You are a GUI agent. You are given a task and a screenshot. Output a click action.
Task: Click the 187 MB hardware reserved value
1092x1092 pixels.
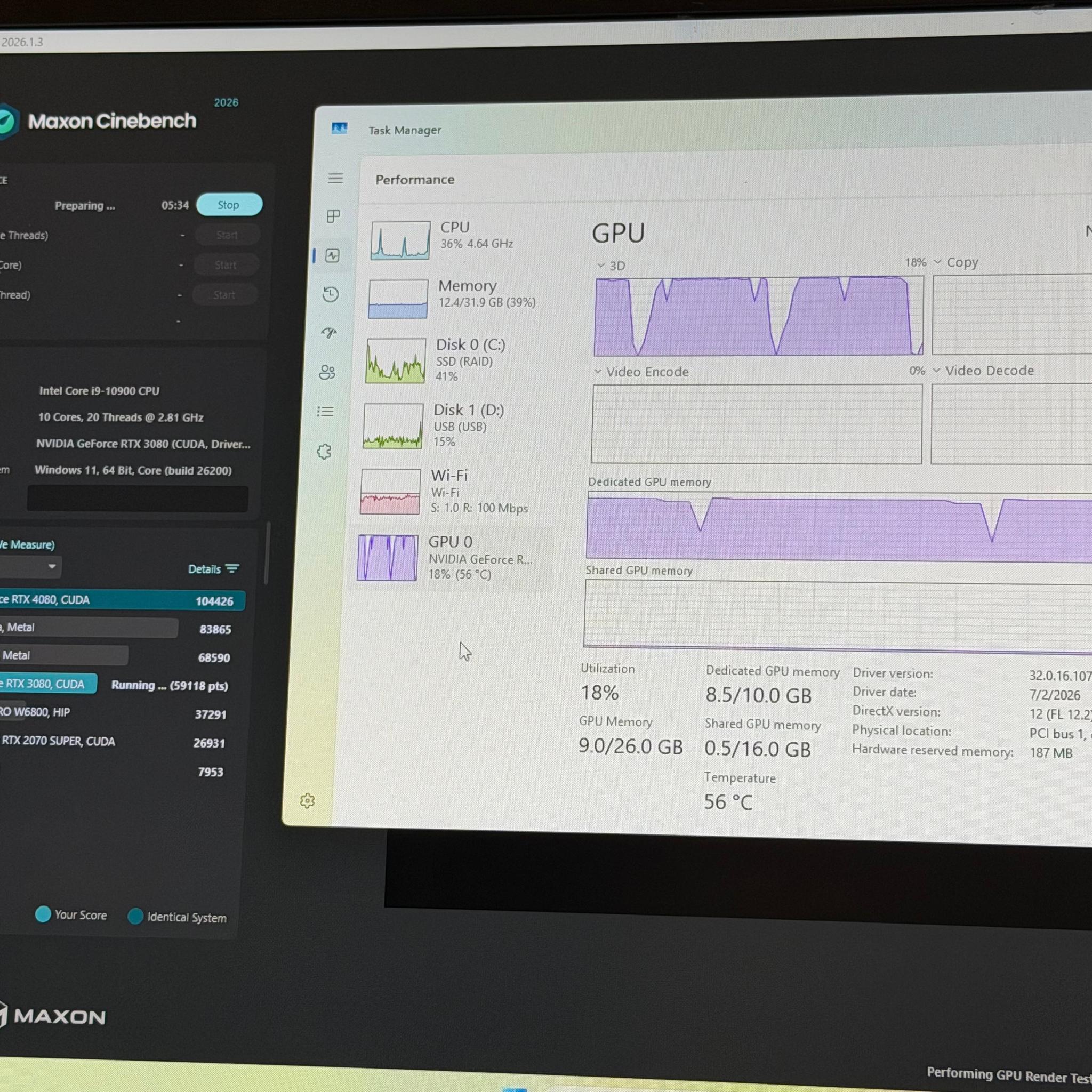pyautogui.click(x=1051, y=752)
